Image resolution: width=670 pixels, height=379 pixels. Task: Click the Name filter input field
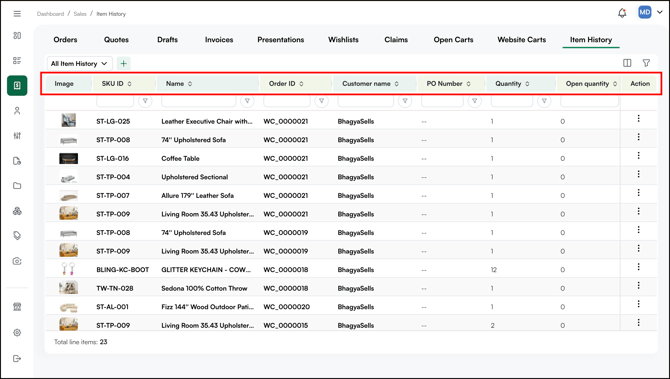pos(198,101)
